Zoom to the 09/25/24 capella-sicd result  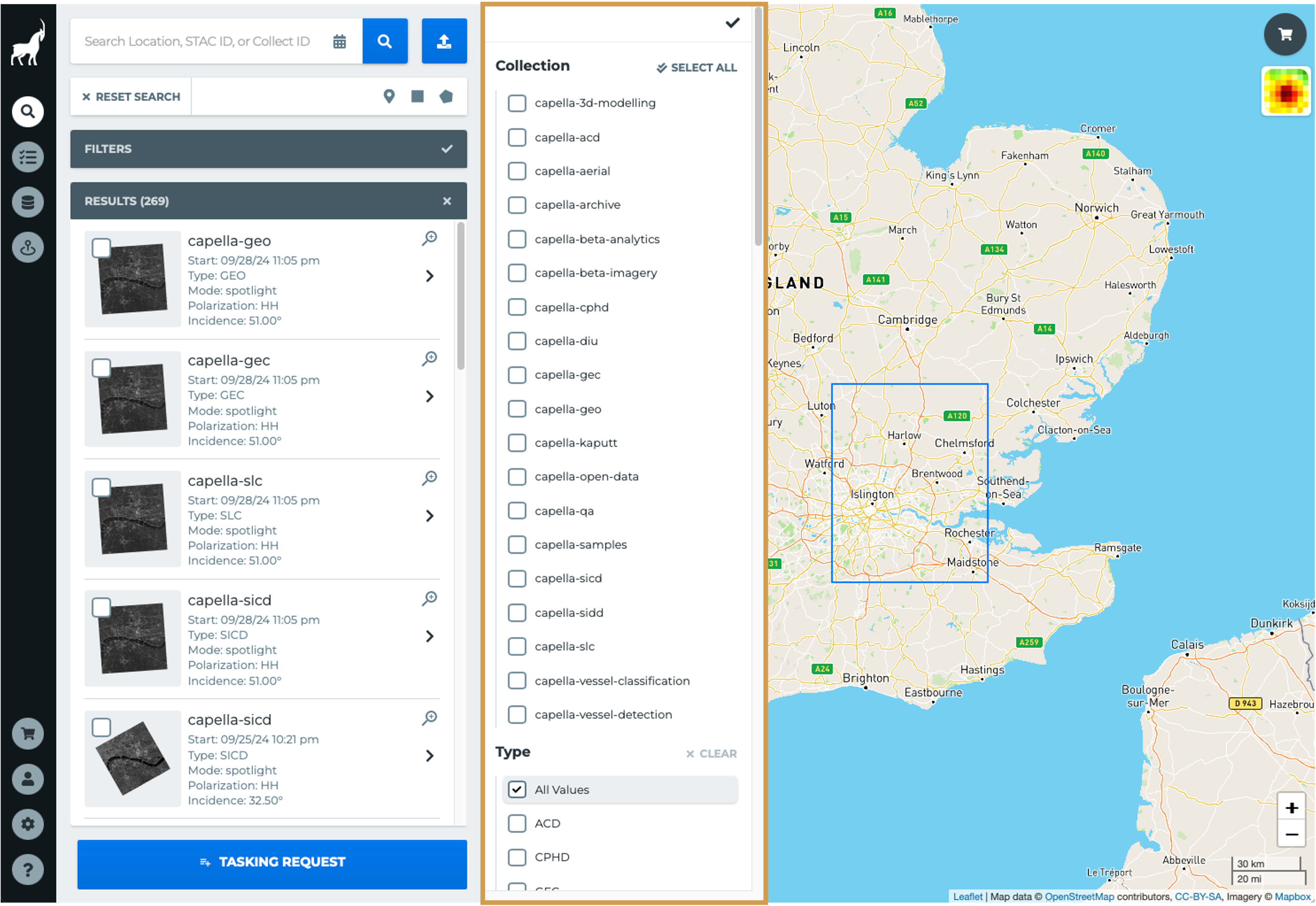(x=430, y=718)
